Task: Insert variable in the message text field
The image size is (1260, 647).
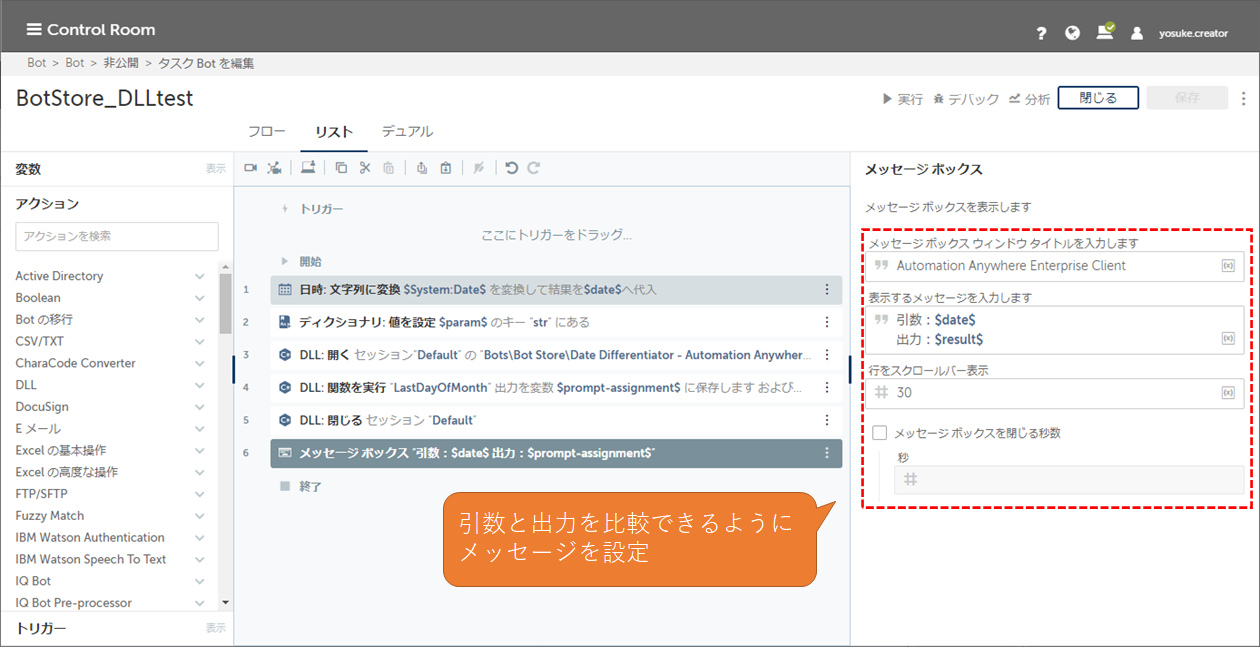Action: 1228,339
